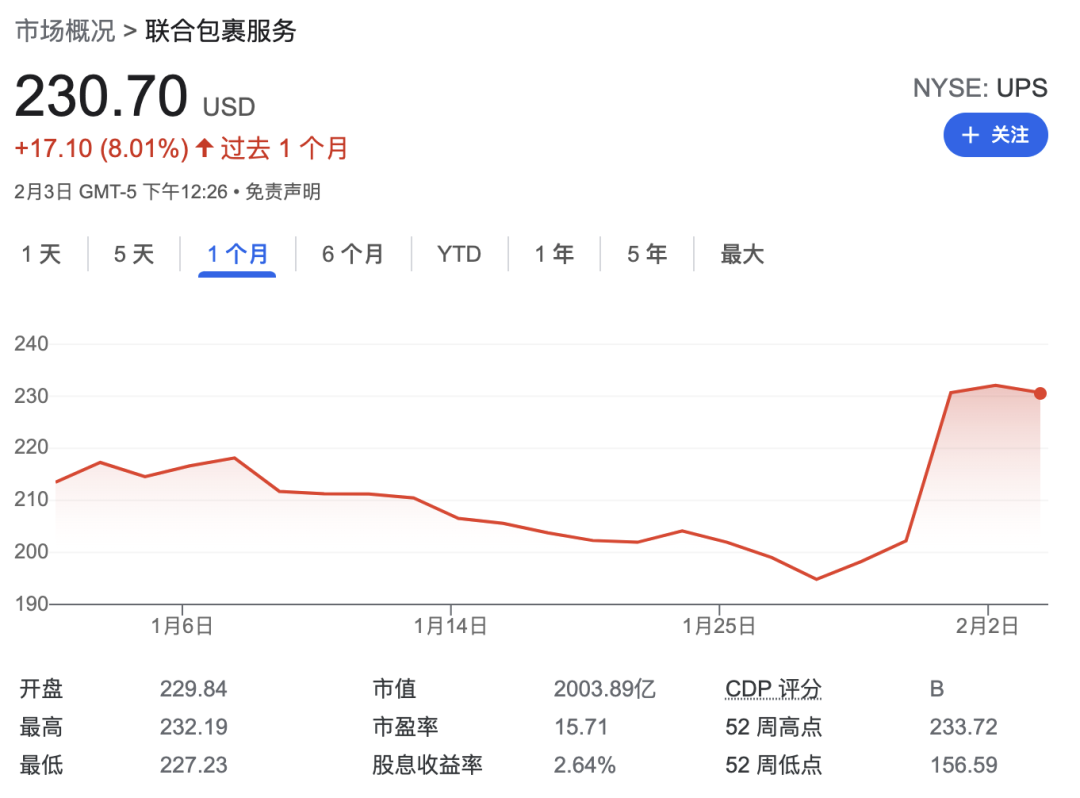The width and height of the screenshot is (1080, 798).
Task: Click the 1月25日 axis label
Action: (x=719, y=626)
